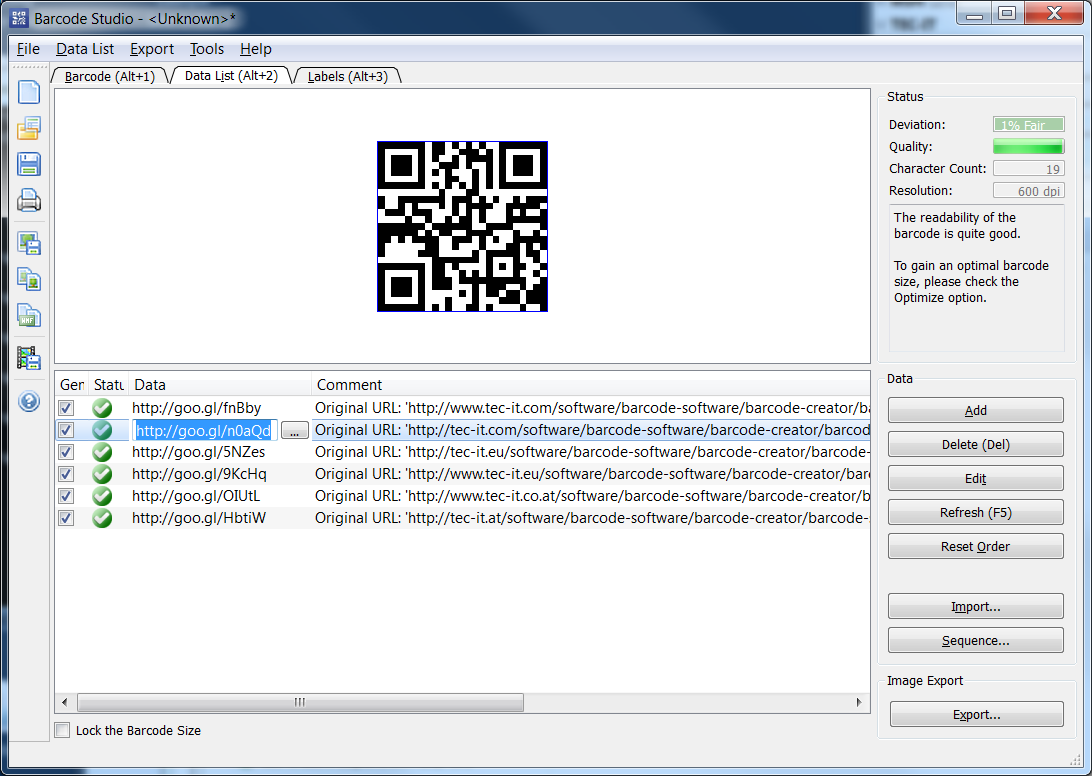Screen dimensions: 1092x776
Task: Uncheck the Generate box for goo.gl/5NZes
Action: coord(66,452)
